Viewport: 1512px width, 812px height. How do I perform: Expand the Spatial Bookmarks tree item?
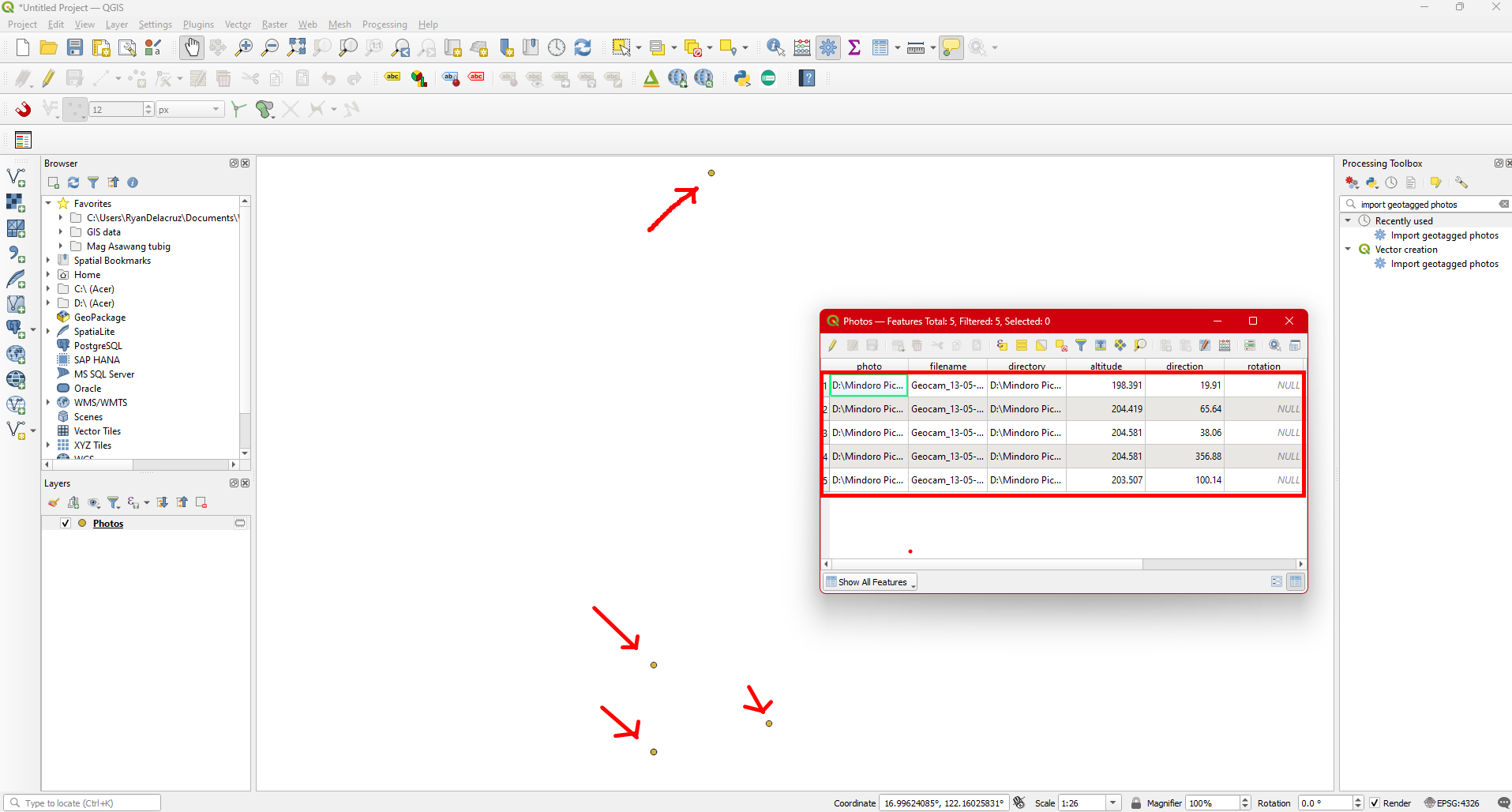tap(48, 261)
